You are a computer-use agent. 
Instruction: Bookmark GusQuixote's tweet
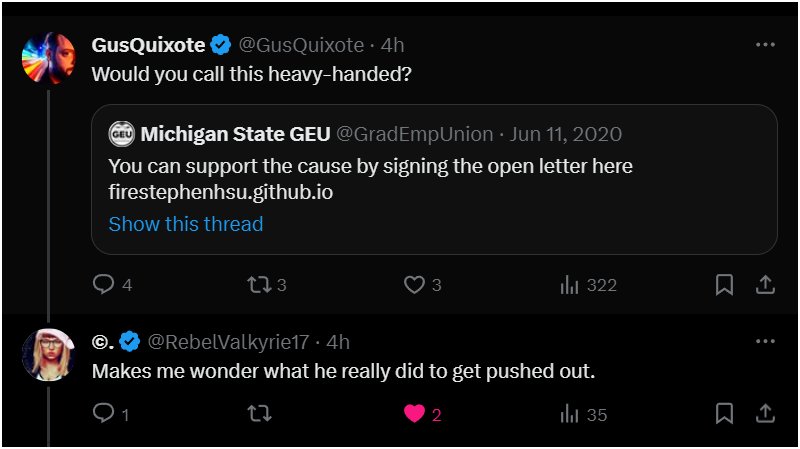725,285
